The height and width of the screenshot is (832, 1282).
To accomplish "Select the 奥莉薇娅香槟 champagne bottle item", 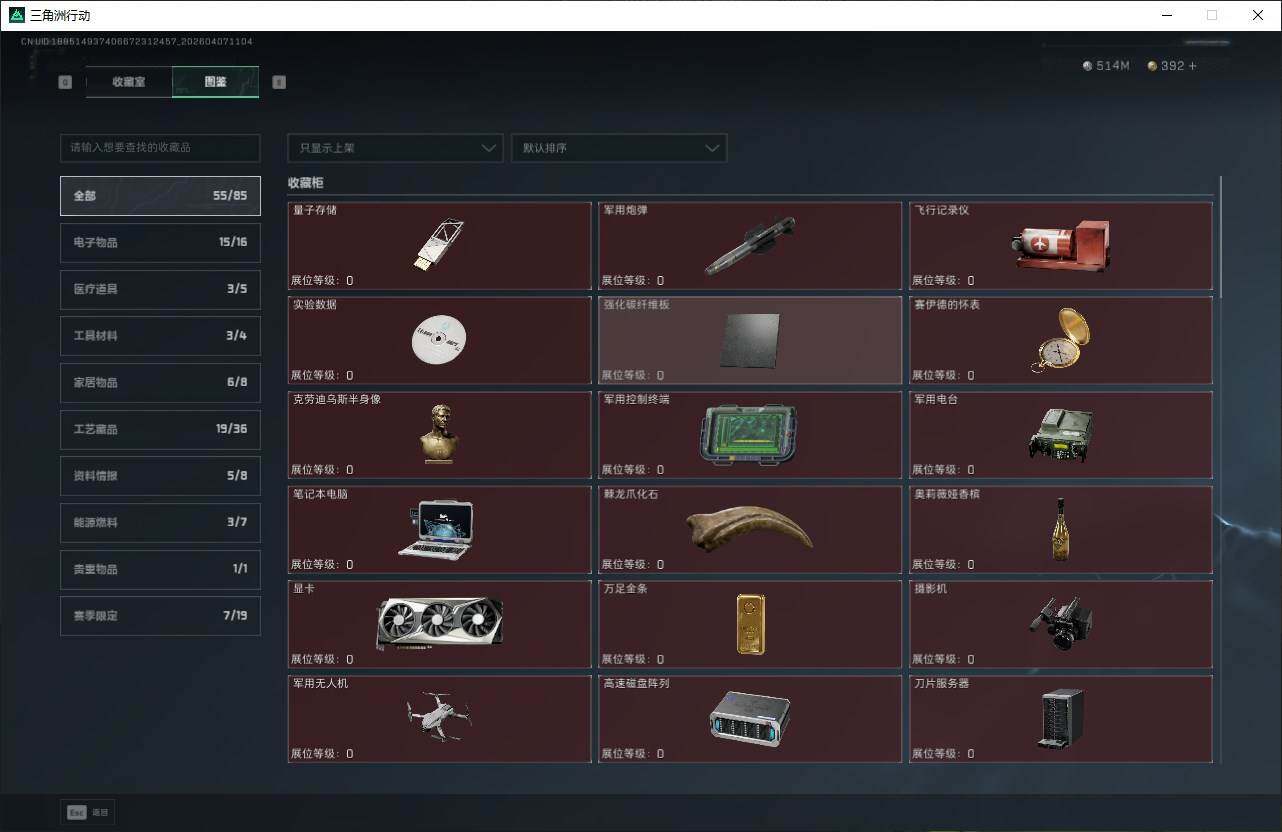I will click(1061, 530).
